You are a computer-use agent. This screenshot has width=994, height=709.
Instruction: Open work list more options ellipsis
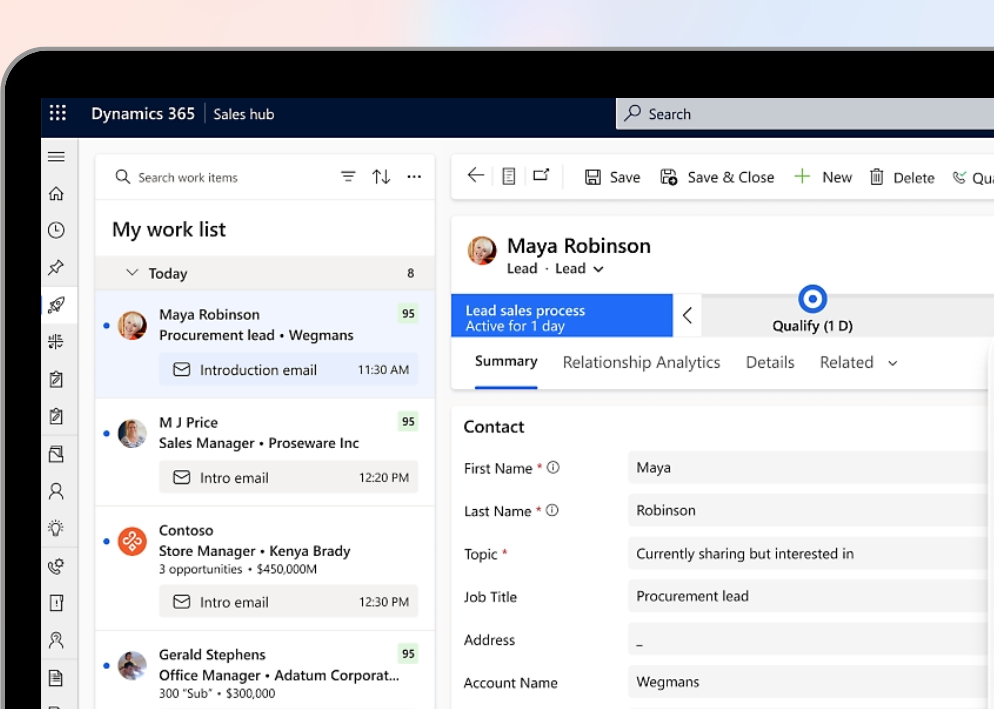[x=414, y=177]
